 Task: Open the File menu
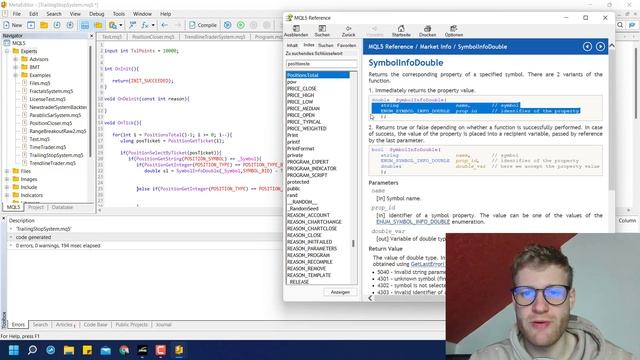point(16,14)
